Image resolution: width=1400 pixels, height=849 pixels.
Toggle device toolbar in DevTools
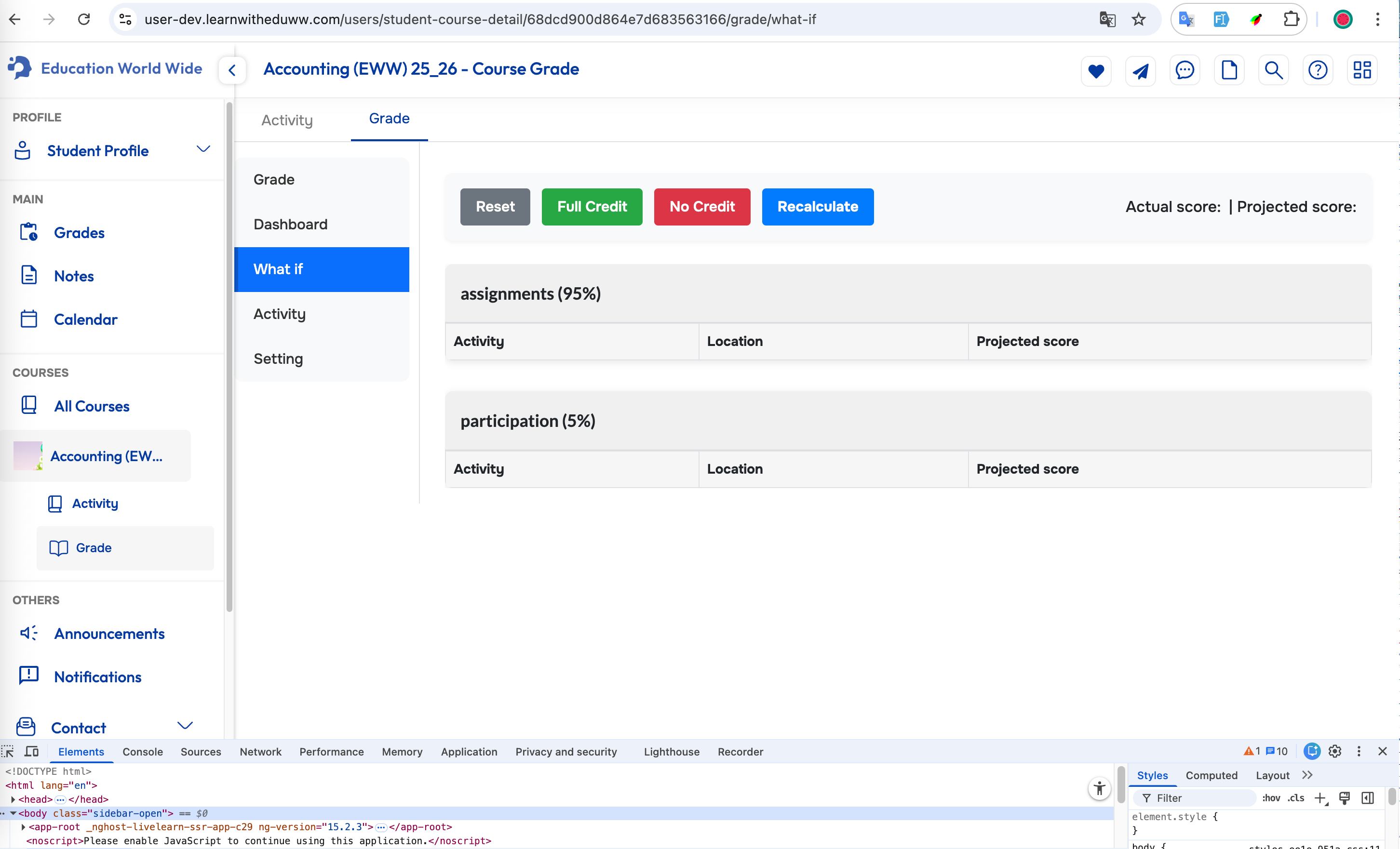[32, 751]
